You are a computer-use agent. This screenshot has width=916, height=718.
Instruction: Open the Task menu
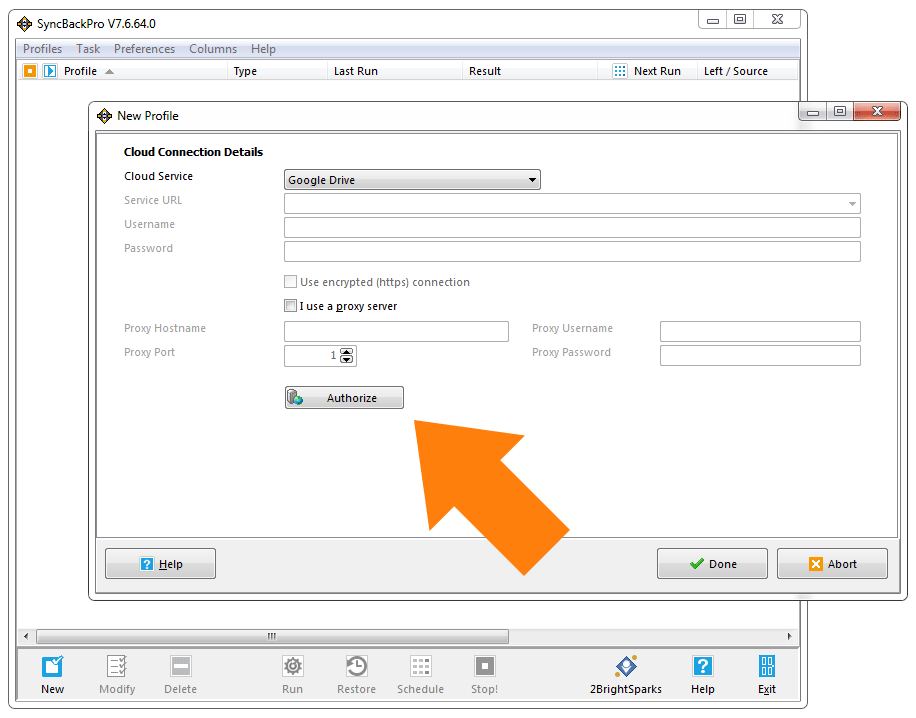tap(88, 49)
